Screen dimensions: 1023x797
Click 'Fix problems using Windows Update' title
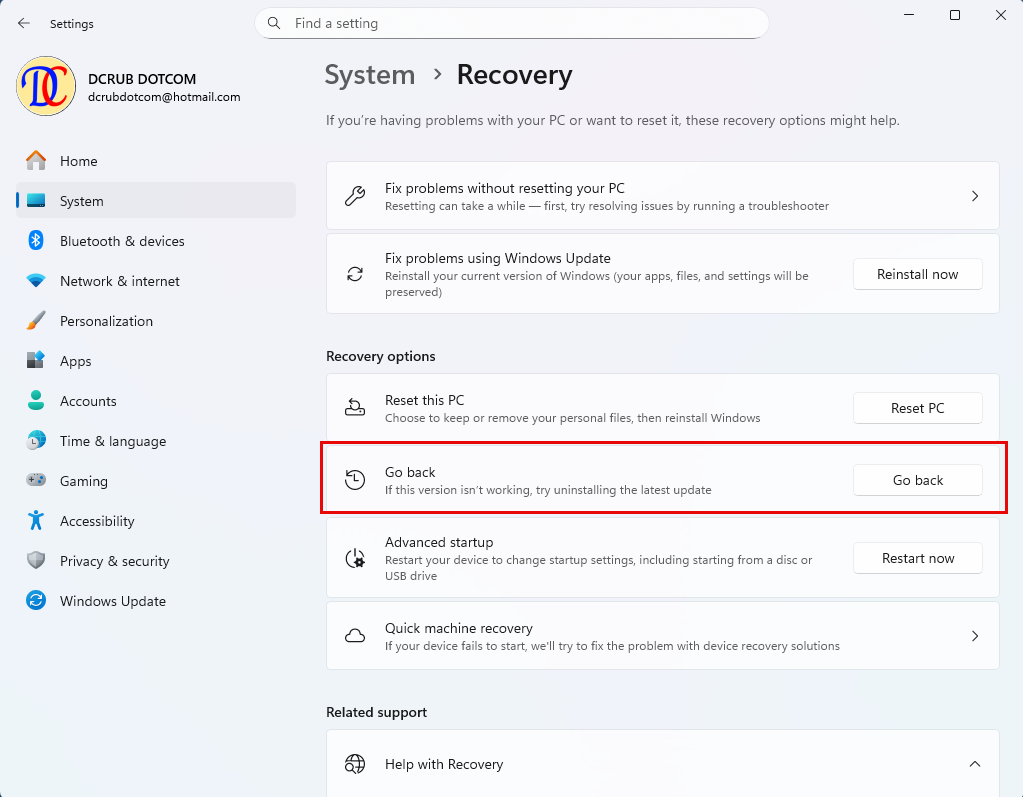click(x=498, y=258)
